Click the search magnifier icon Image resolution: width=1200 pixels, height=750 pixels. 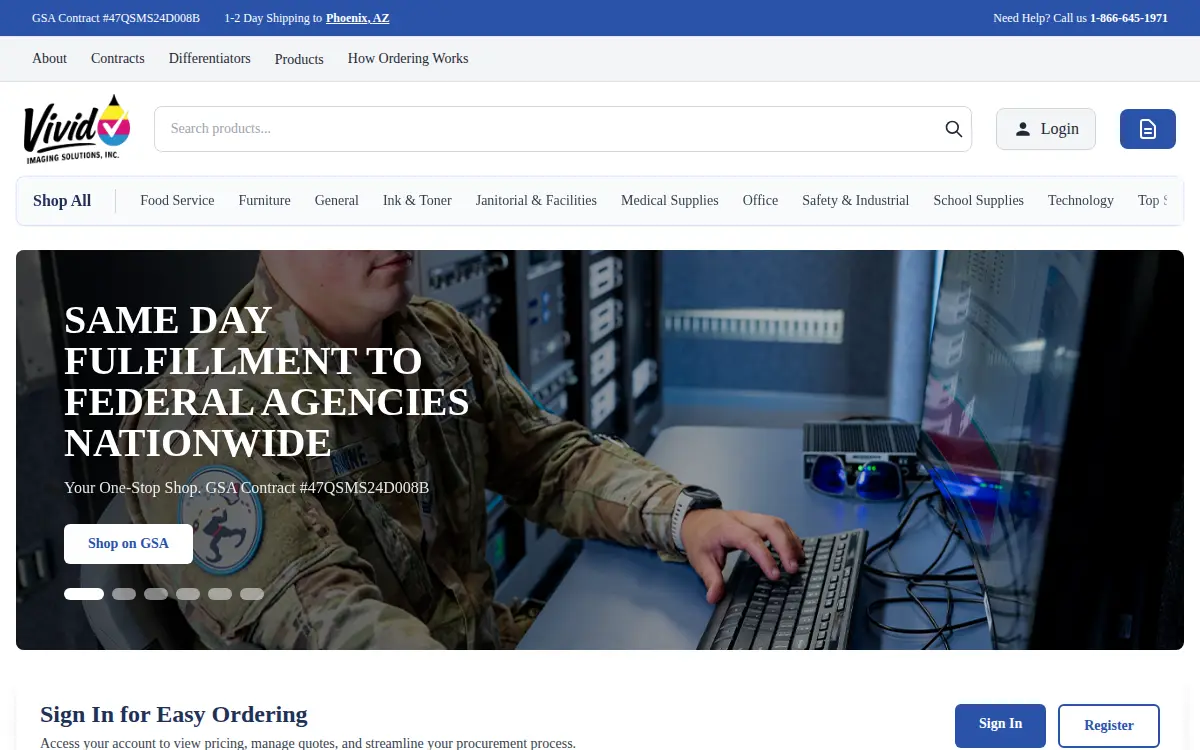pyautogui.click(x=953, y=129)
